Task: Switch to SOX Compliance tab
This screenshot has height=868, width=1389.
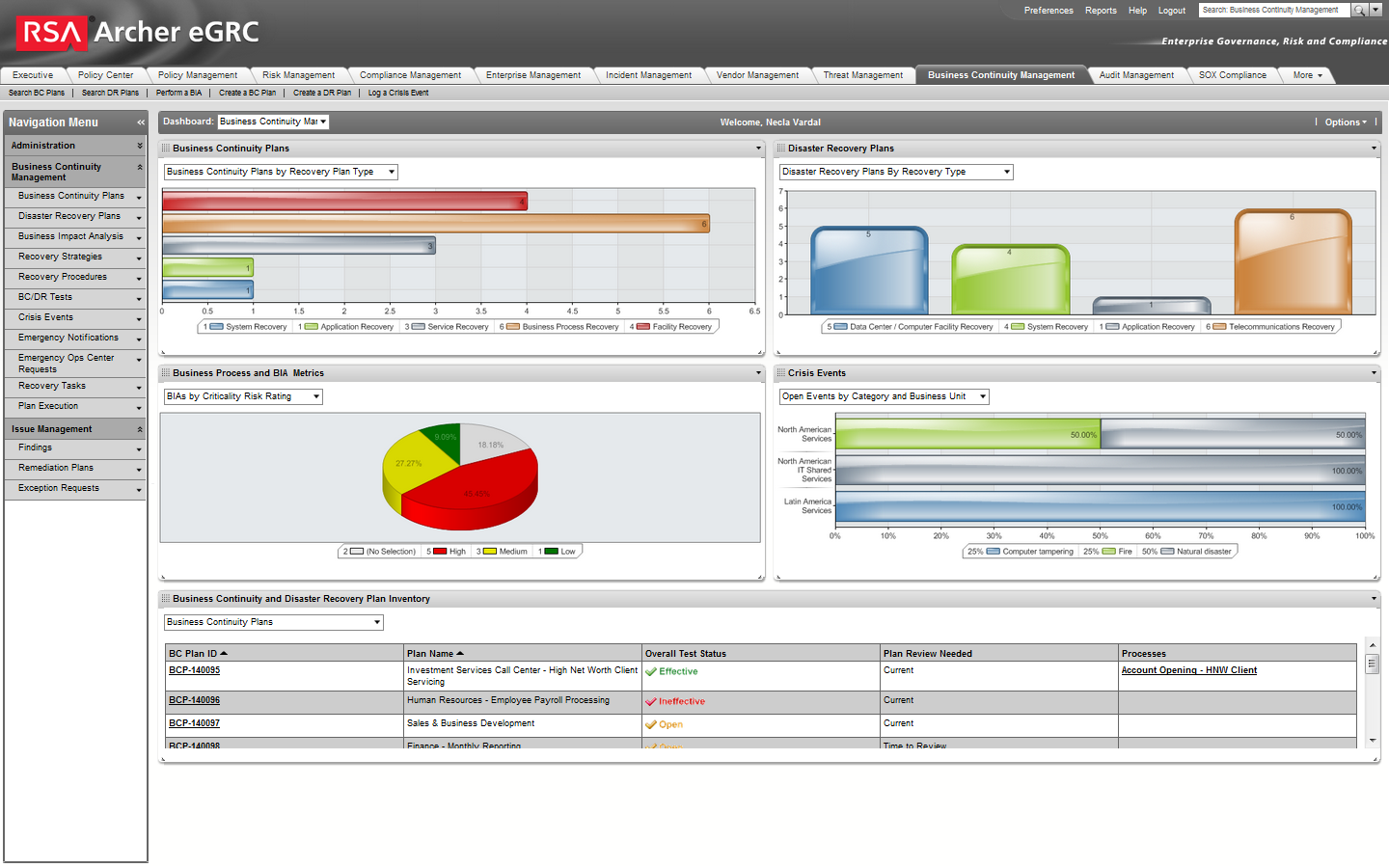Action: [1233, 75]
